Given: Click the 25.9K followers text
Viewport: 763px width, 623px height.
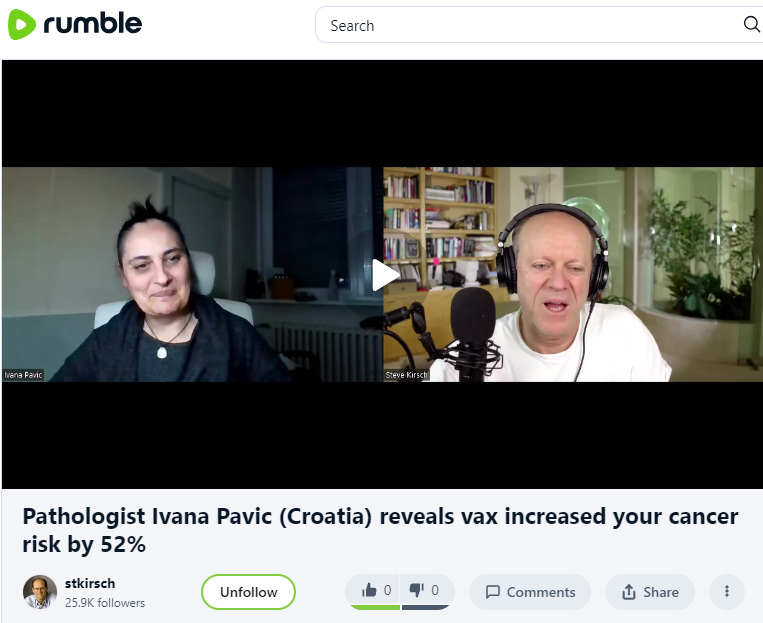Looking at the screenshot, I should tap(105, 603).
